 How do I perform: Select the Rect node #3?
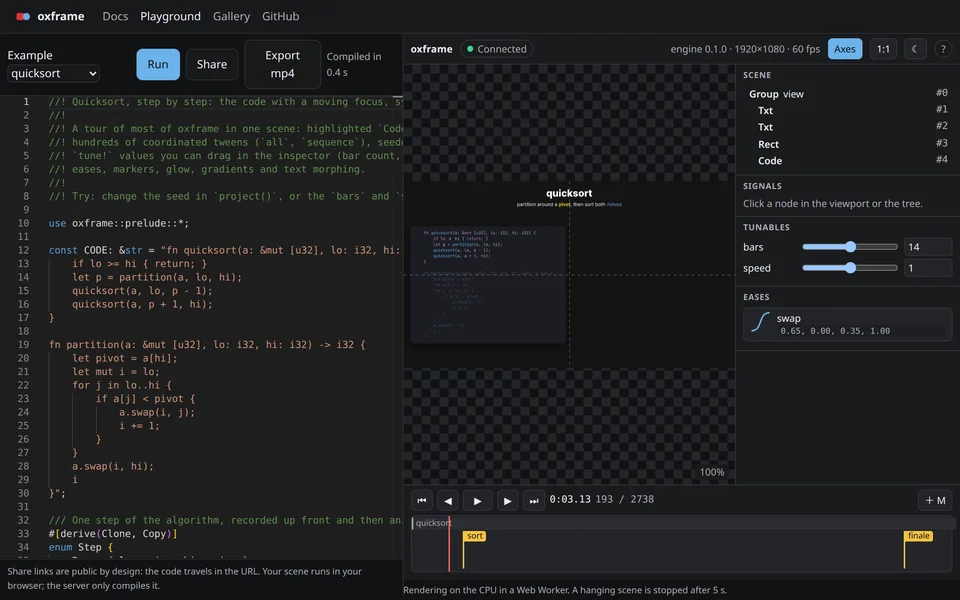click(x=847, y=144)
